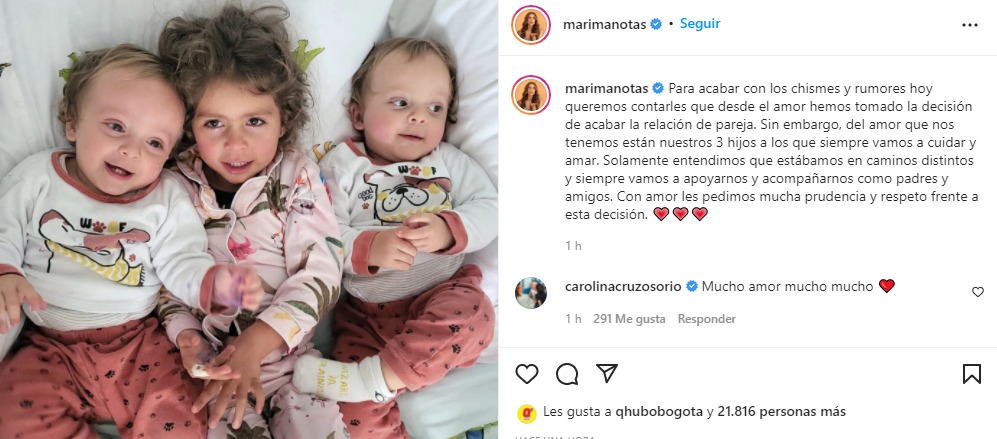Save the post with the bookmark icon
Image resolution: width=997 pixels, height=439 pixels.
(971, 373)
